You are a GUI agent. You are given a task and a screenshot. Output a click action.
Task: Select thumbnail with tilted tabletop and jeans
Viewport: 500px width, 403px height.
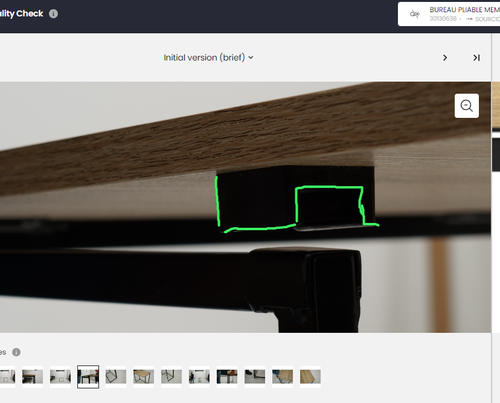pos(282,377)
